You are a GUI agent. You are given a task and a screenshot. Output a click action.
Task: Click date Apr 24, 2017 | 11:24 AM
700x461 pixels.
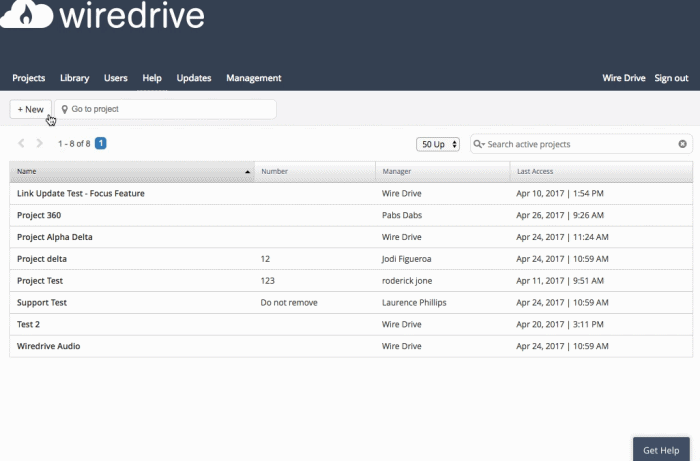coord(562,237)
